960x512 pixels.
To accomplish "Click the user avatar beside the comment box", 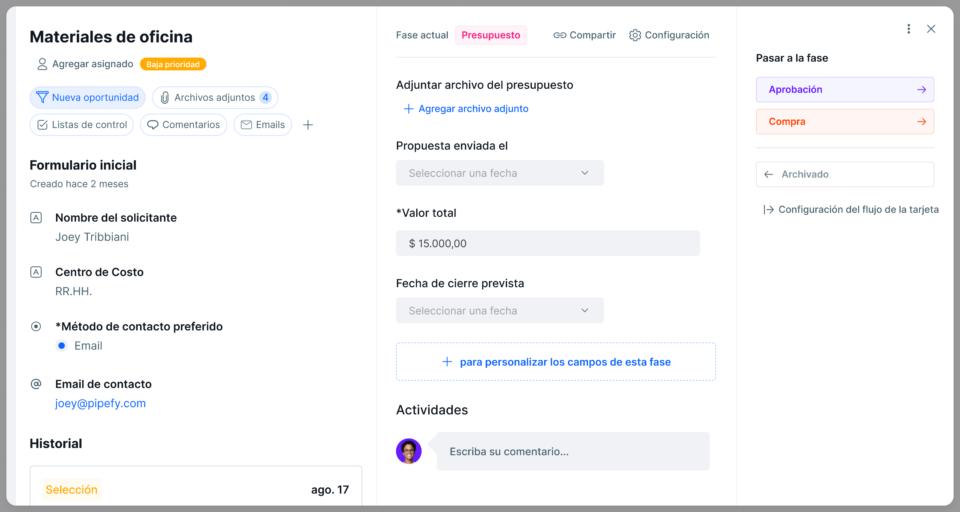I will (x=409, y=451).
